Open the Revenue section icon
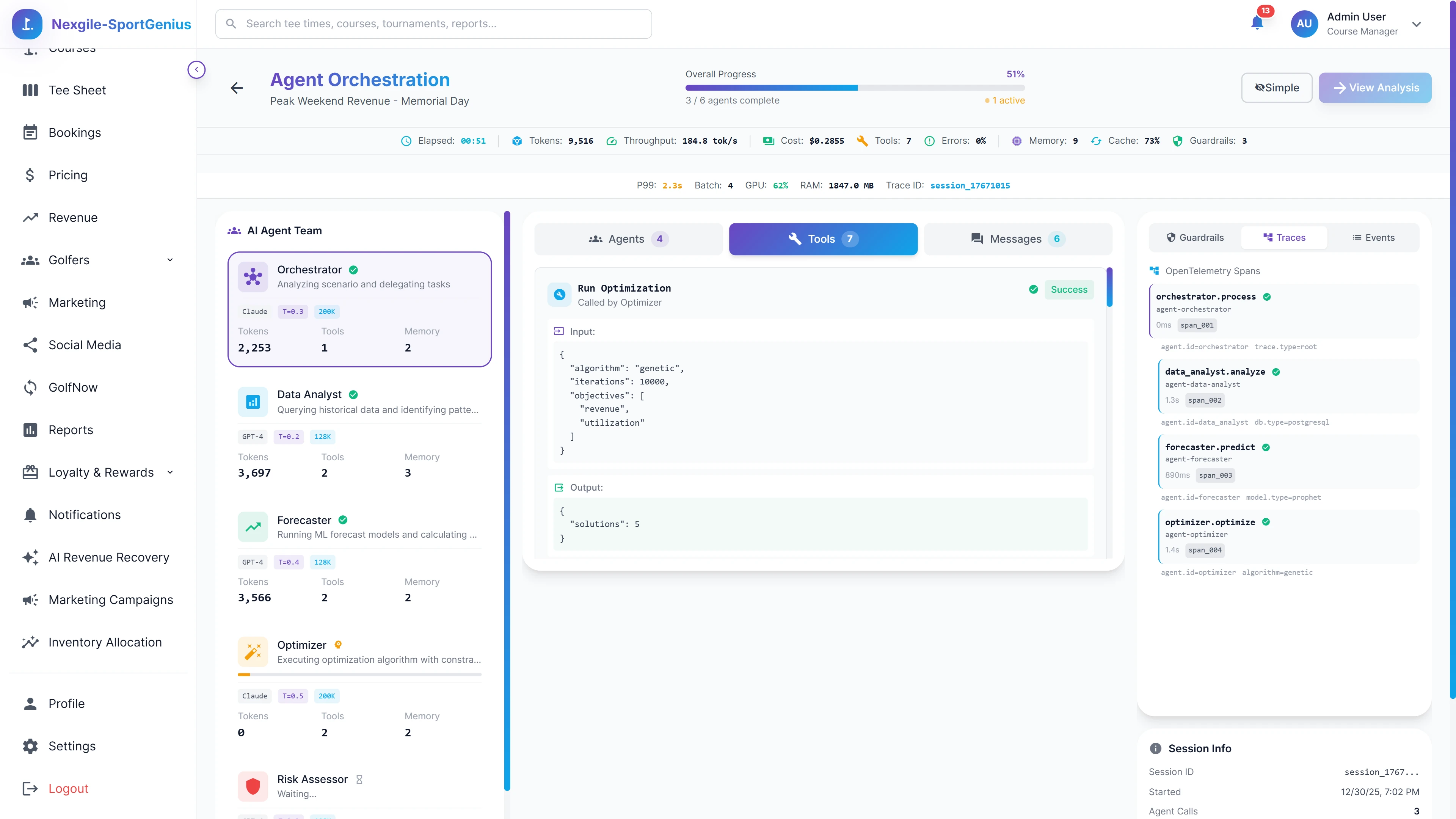 tap(30, 217)
